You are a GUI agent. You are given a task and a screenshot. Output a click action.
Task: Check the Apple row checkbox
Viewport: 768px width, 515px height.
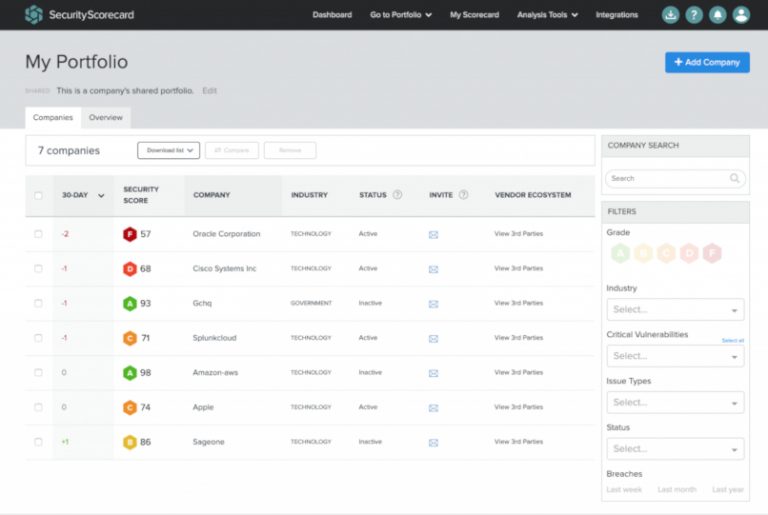pyautogui.click(x=38, y=407)
